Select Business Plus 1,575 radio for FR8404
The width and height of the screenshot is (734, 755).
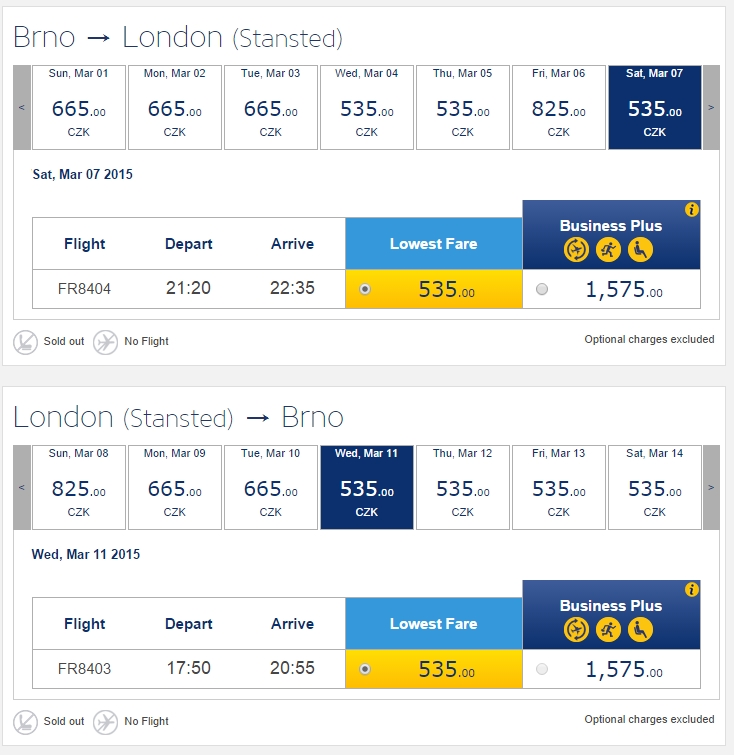(542, 289)
